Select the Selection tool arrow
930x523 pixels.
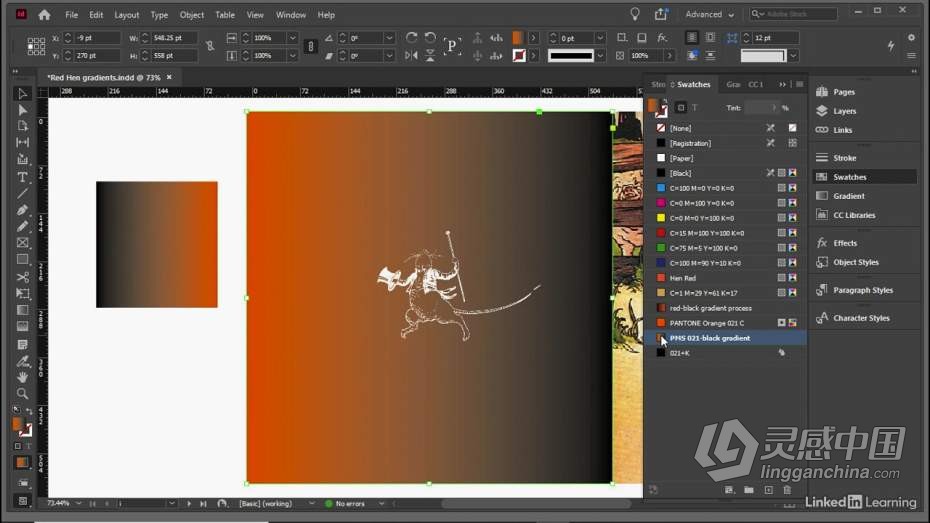click(22, 94)
